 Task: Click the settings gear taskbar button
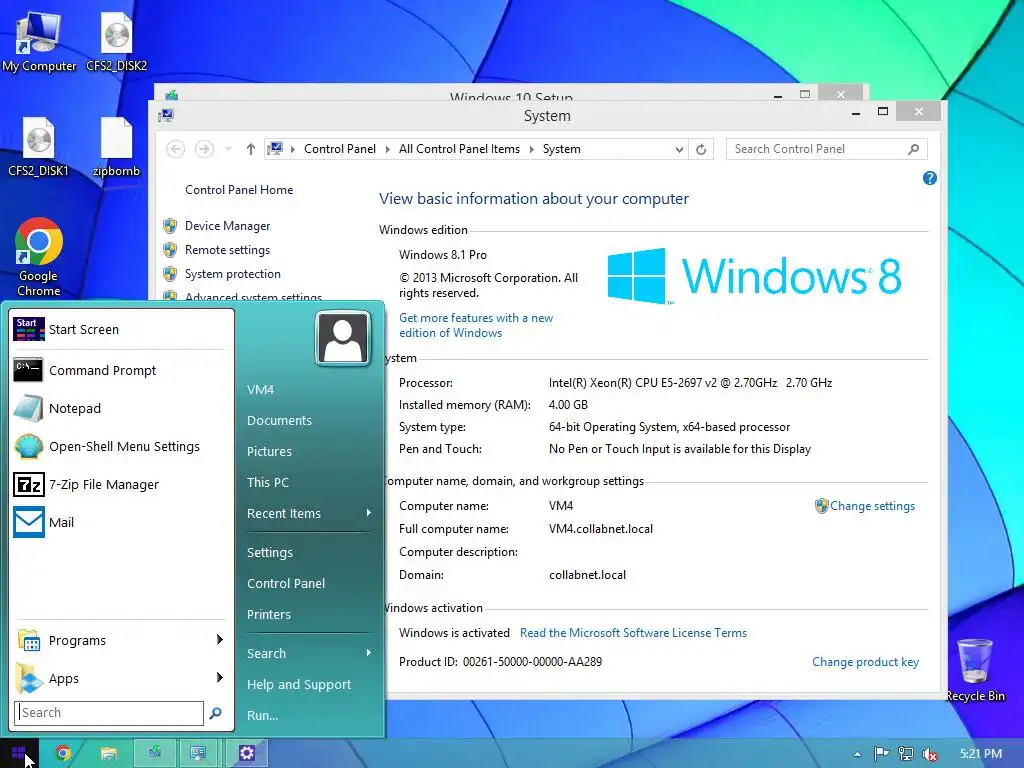coord(247,754)
